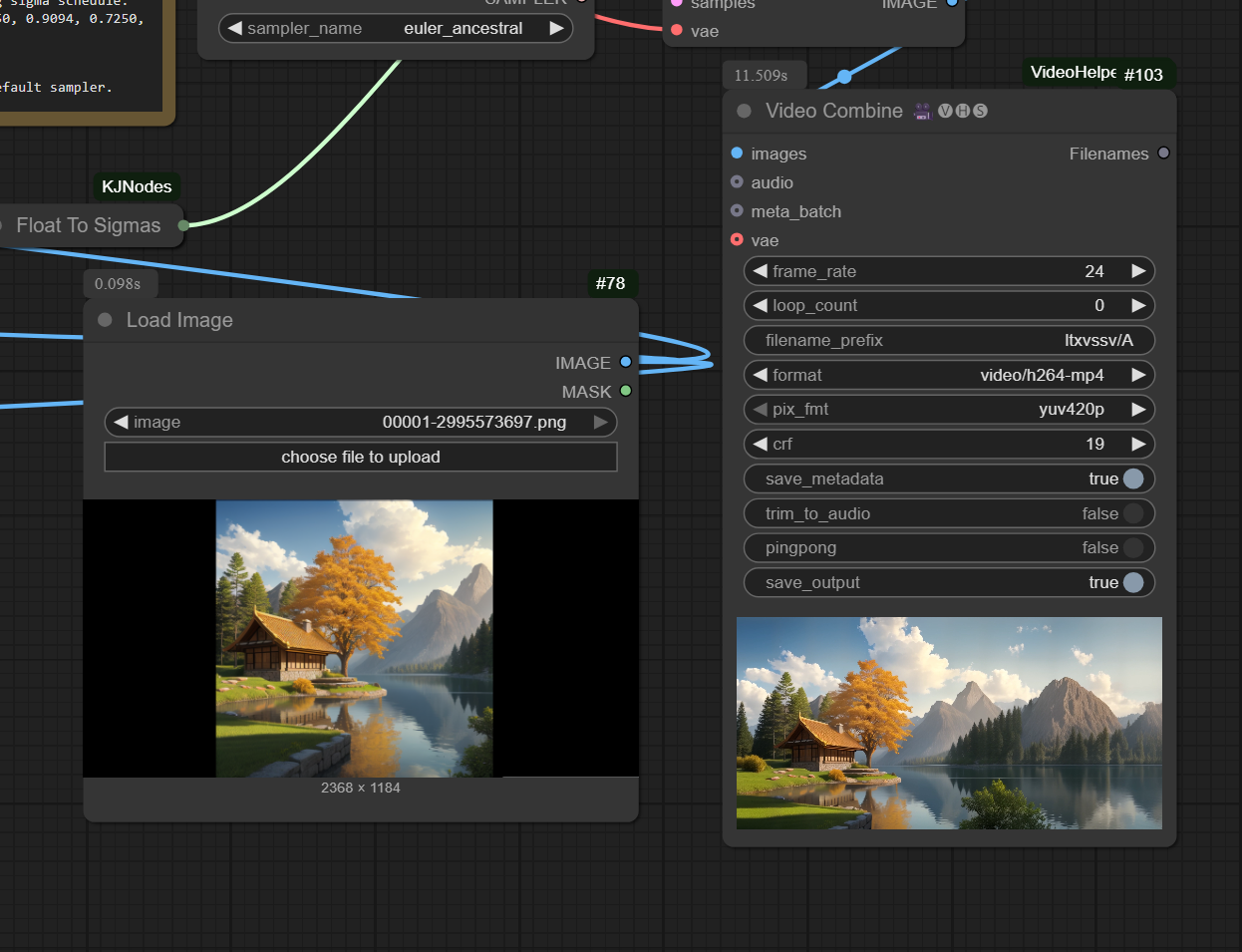Decrease loop_count with the left arrow
Screen dimensions: 1242x952
(x=760, y=305)
